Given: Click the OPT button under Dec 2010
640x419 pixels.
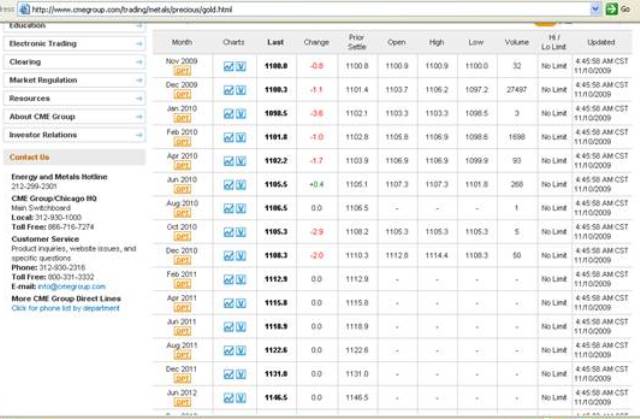Looking at the screenshot, I should pyautogui.click(x=182, y=260).
